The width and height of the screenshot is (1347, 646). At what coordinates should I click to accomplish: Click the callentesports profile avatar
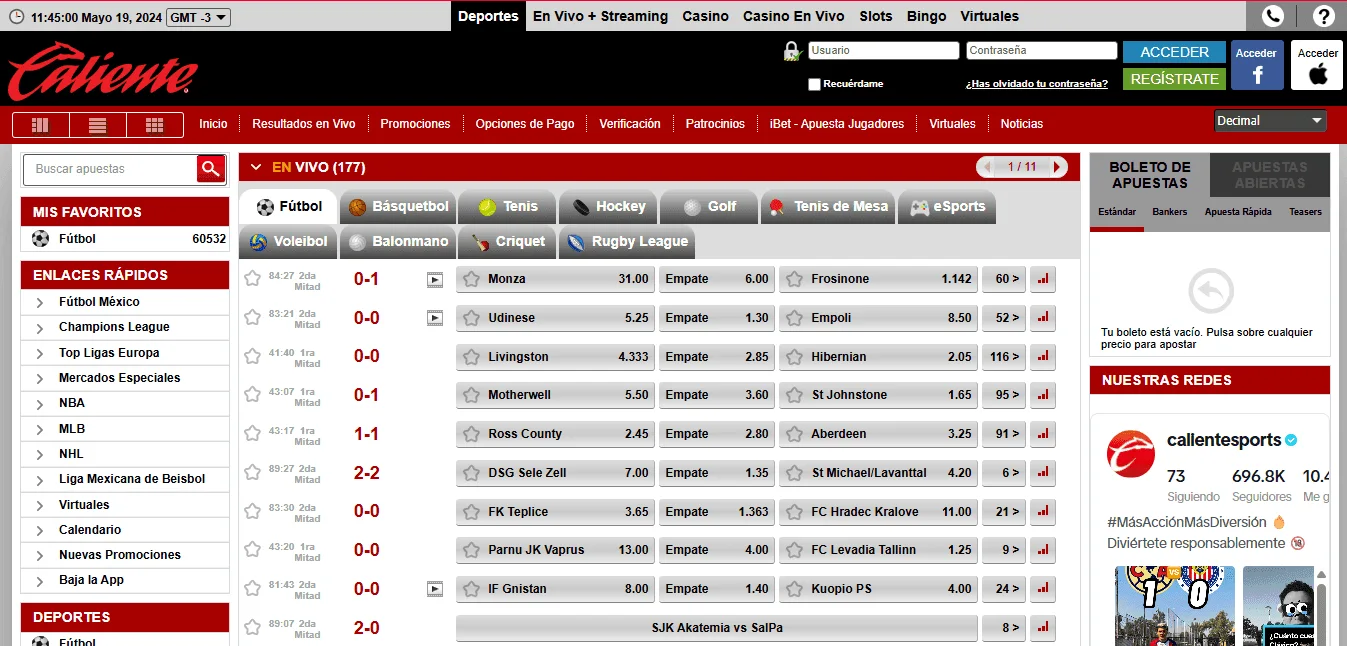pos(1131,455)
